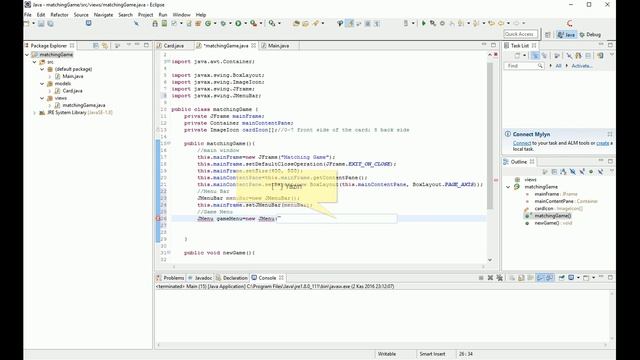This screenshot has width=640, height=360.
Task: Select the Java perspective button
Action: [x=567, y=35]
